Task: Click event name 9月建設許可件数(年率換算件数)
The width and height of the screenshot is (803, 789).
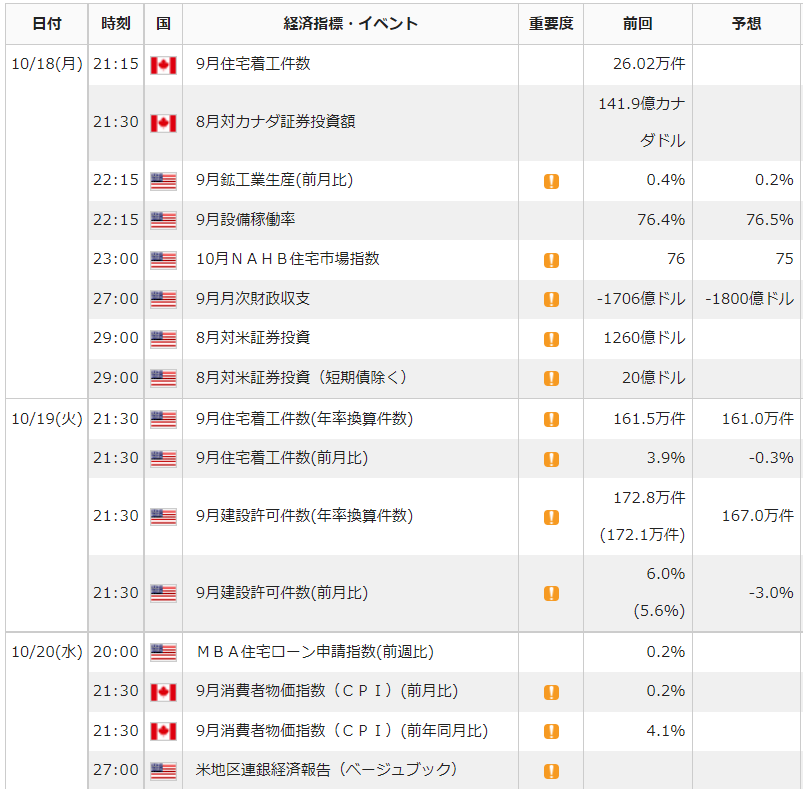Action: coord(304,516)
